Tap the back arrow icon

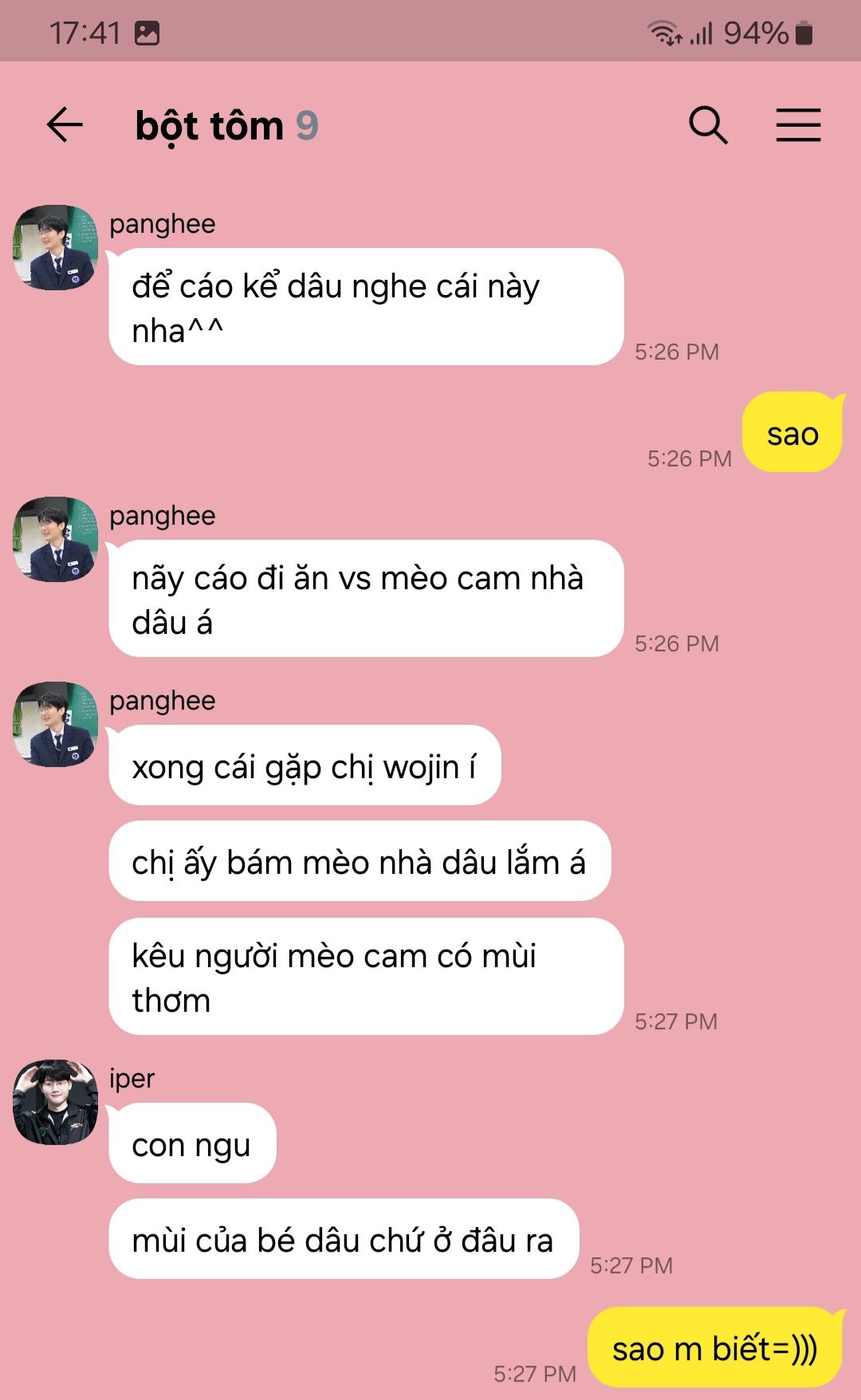[65, 125]
